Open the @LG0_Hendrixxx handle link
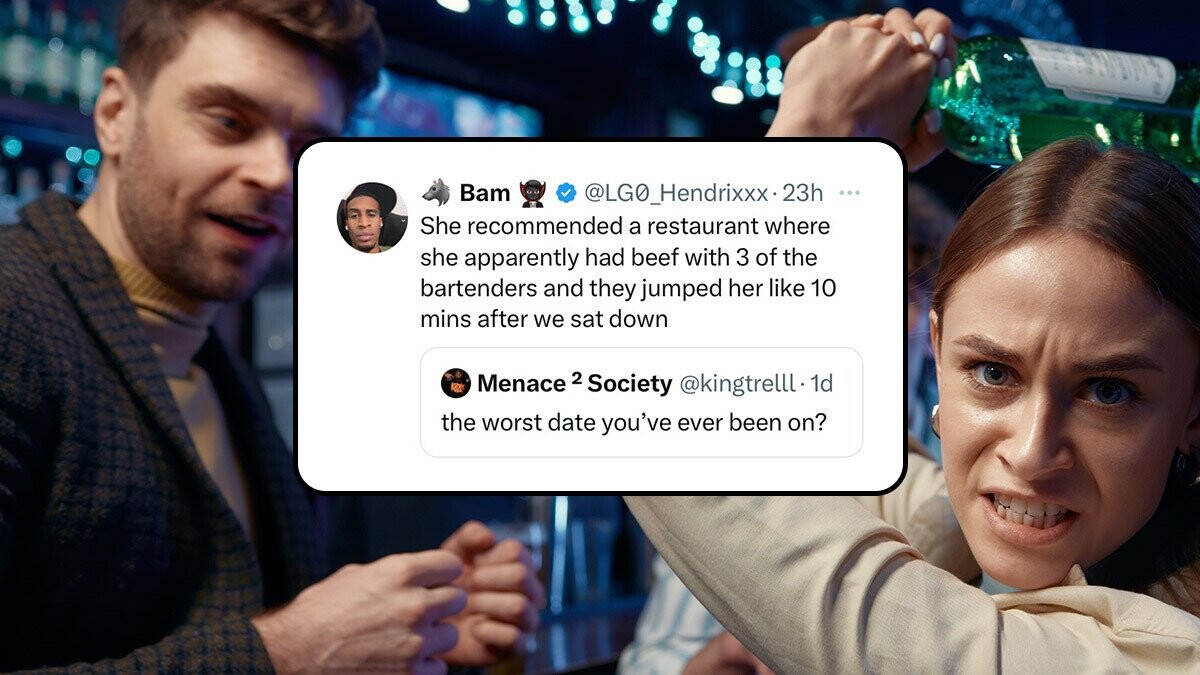Screen dimensions: 1200x675 tap(676, 192)
